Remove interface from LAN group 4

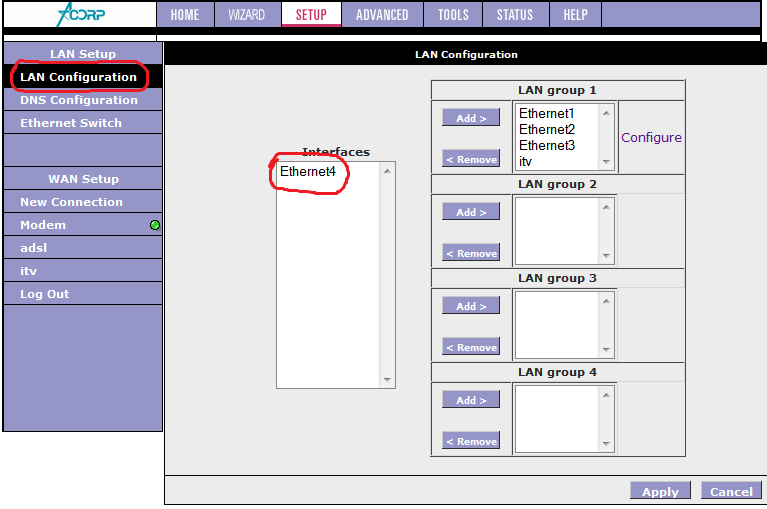[471, 441]
